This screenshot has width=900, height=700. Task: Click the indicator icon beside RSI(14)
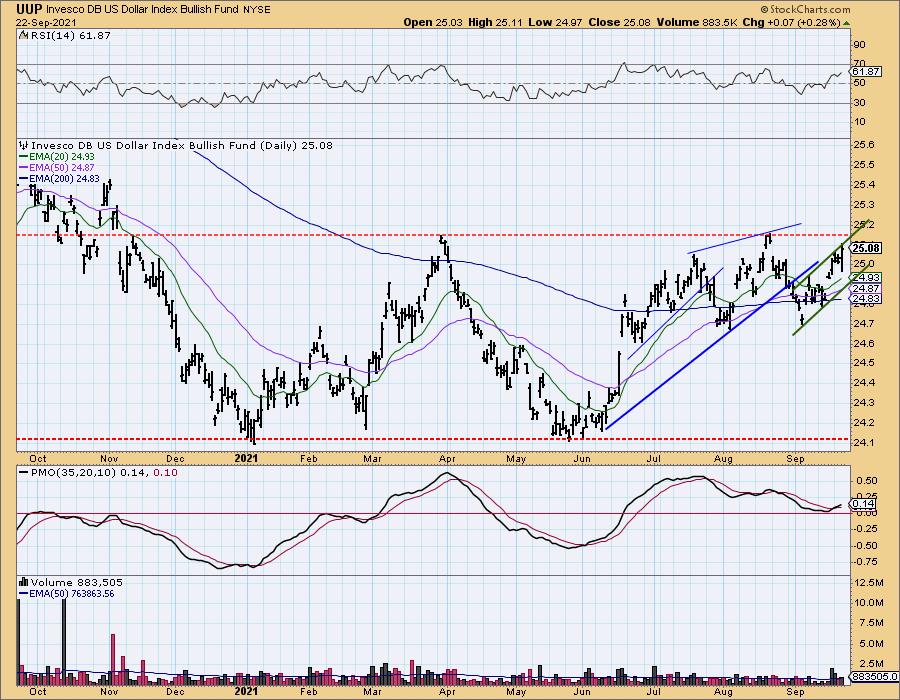pyautogui.click(x=23, y=35)
